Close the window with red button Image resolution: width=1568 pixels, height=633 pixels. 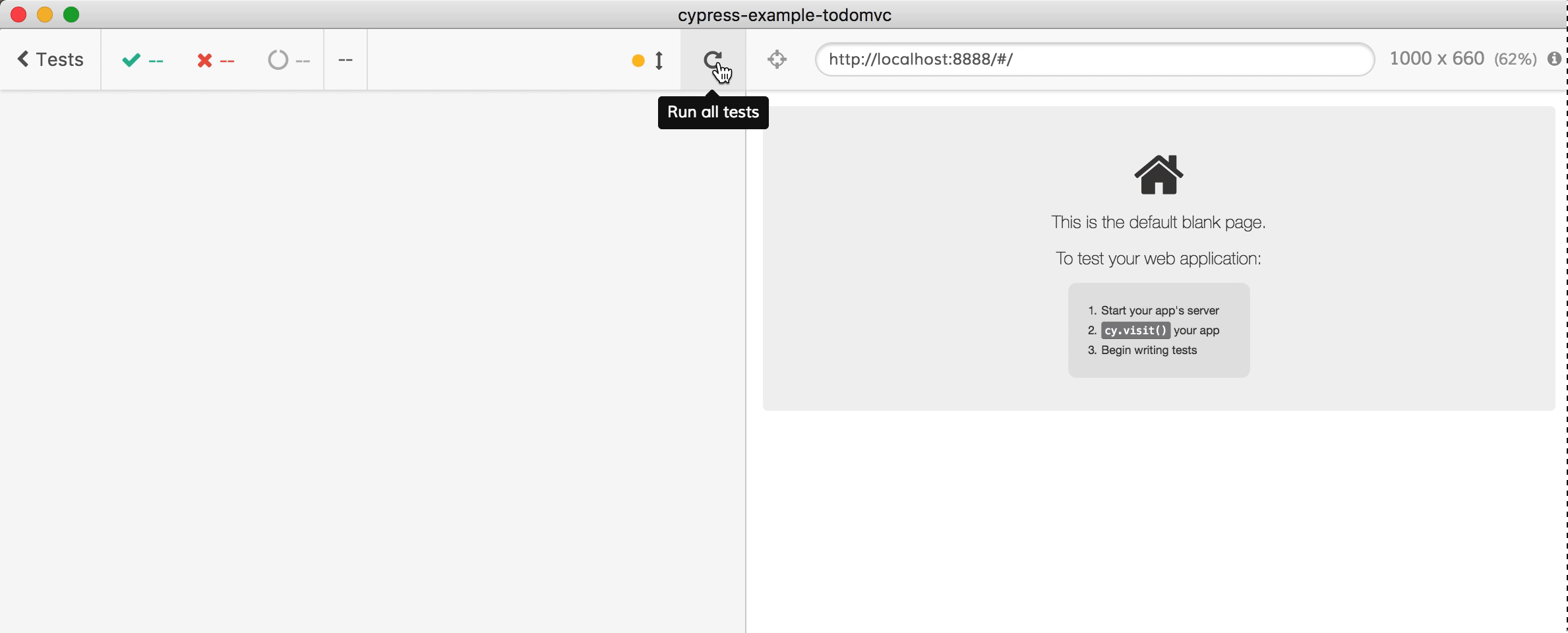point(18,15)
